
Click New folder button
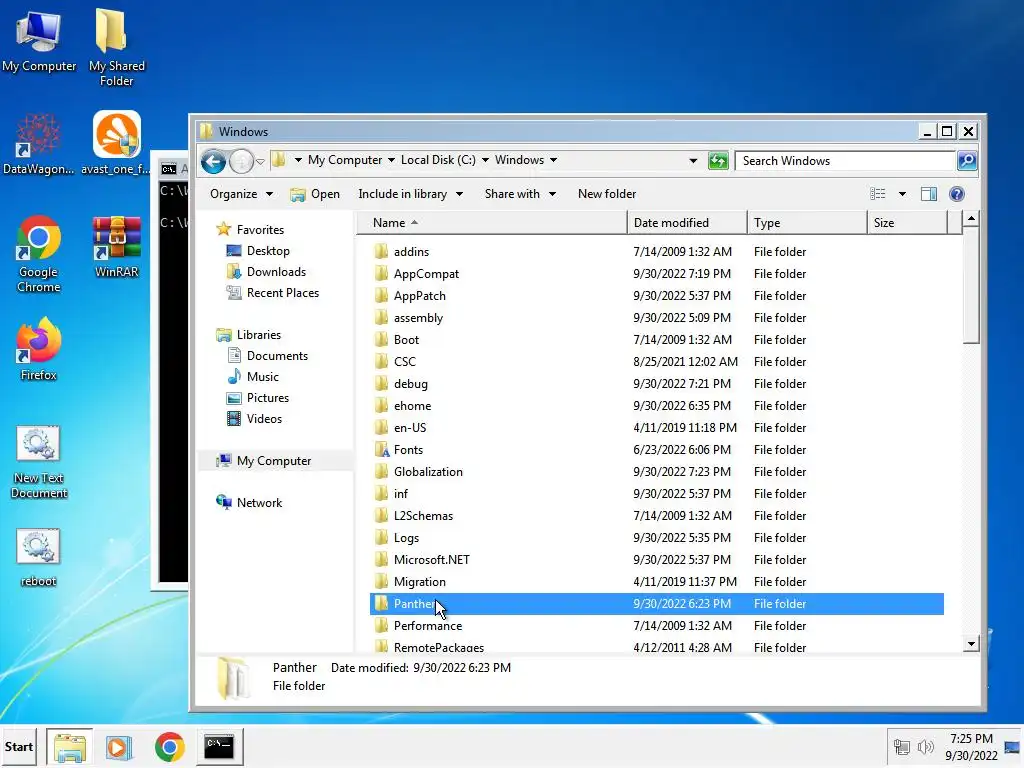(x=607, y=194)
